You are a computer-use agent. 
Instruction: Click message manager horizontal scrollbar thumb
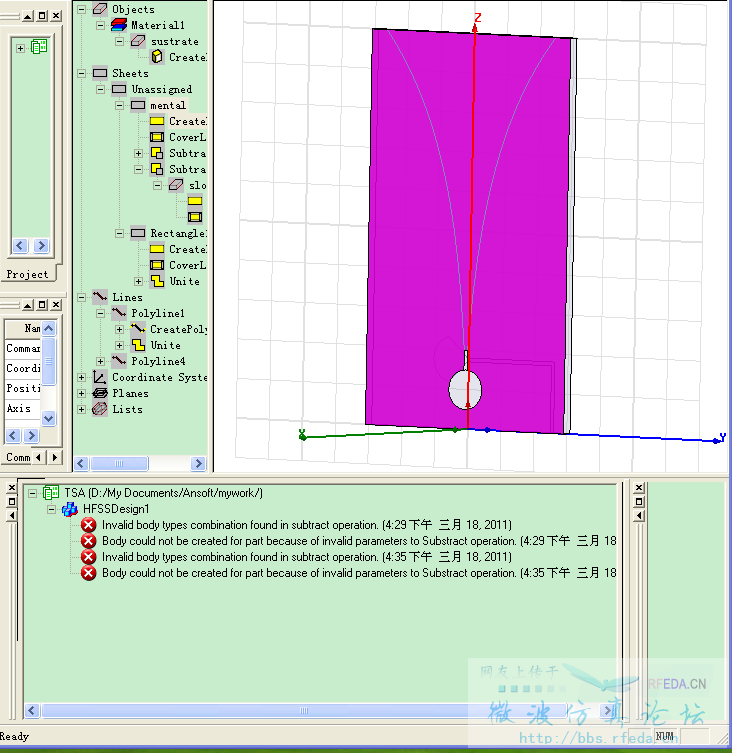304,710
